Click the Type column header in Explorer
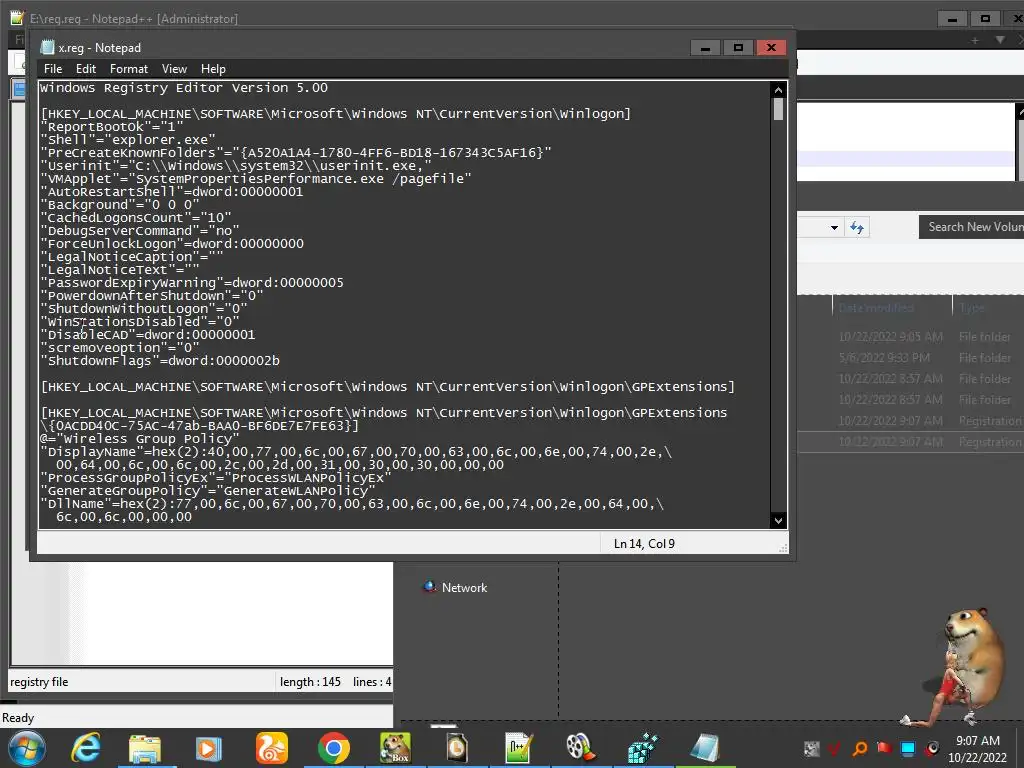Screen dimensions: 1024x768 pyautogui.click(x=972, y=308)
